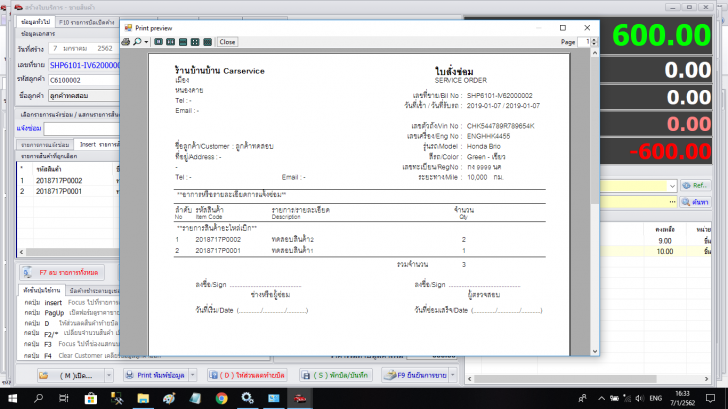Open the function keys help tab
The height and width of the screenshot is (409, 728).
click(41, 290)
